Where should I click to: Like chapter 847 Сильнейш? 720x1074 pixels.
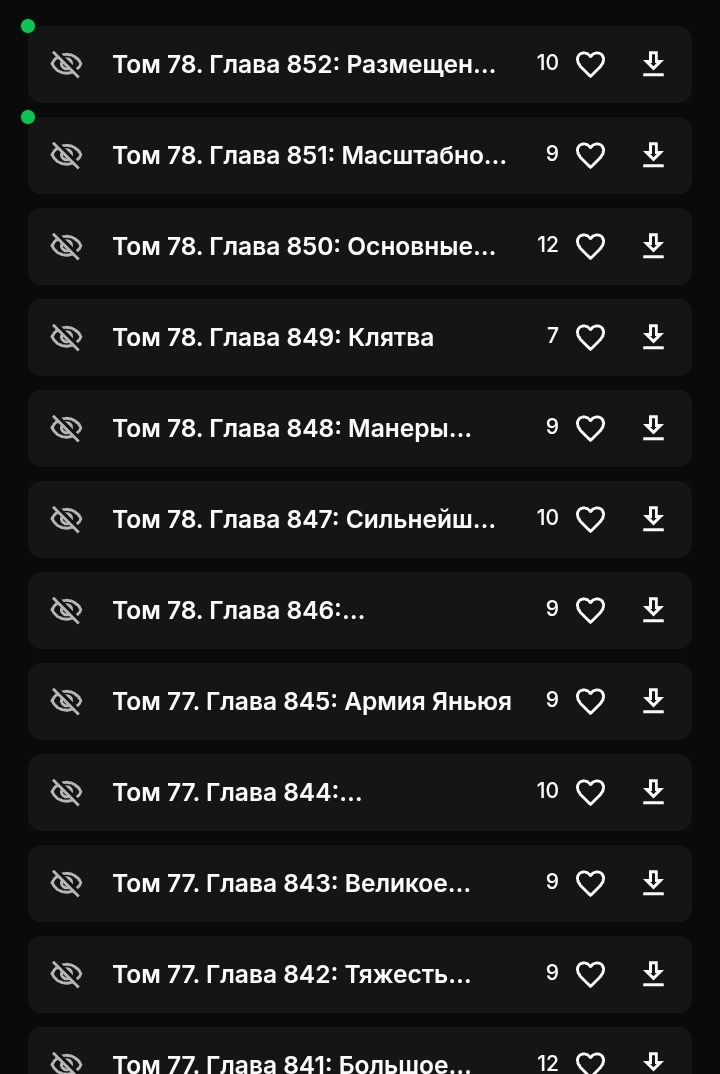point(590,520)
